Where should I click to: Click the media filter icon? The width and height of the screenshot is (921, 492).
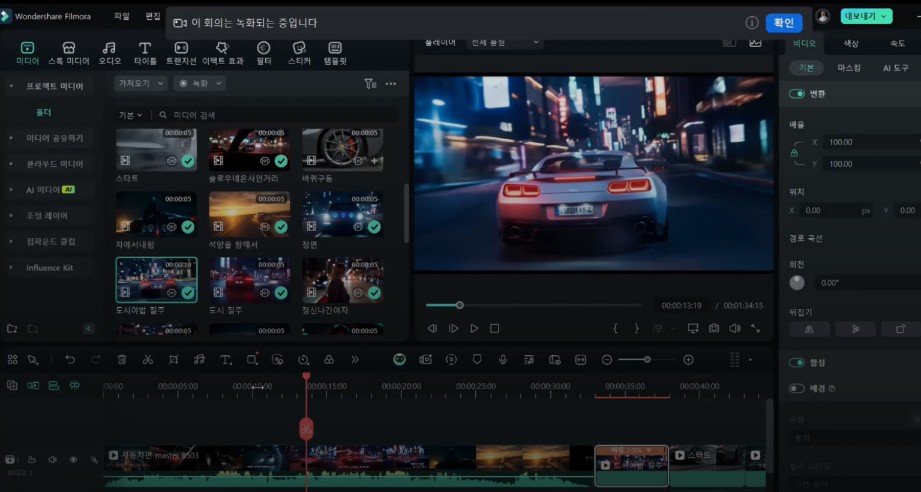click(x=370, y=84)
